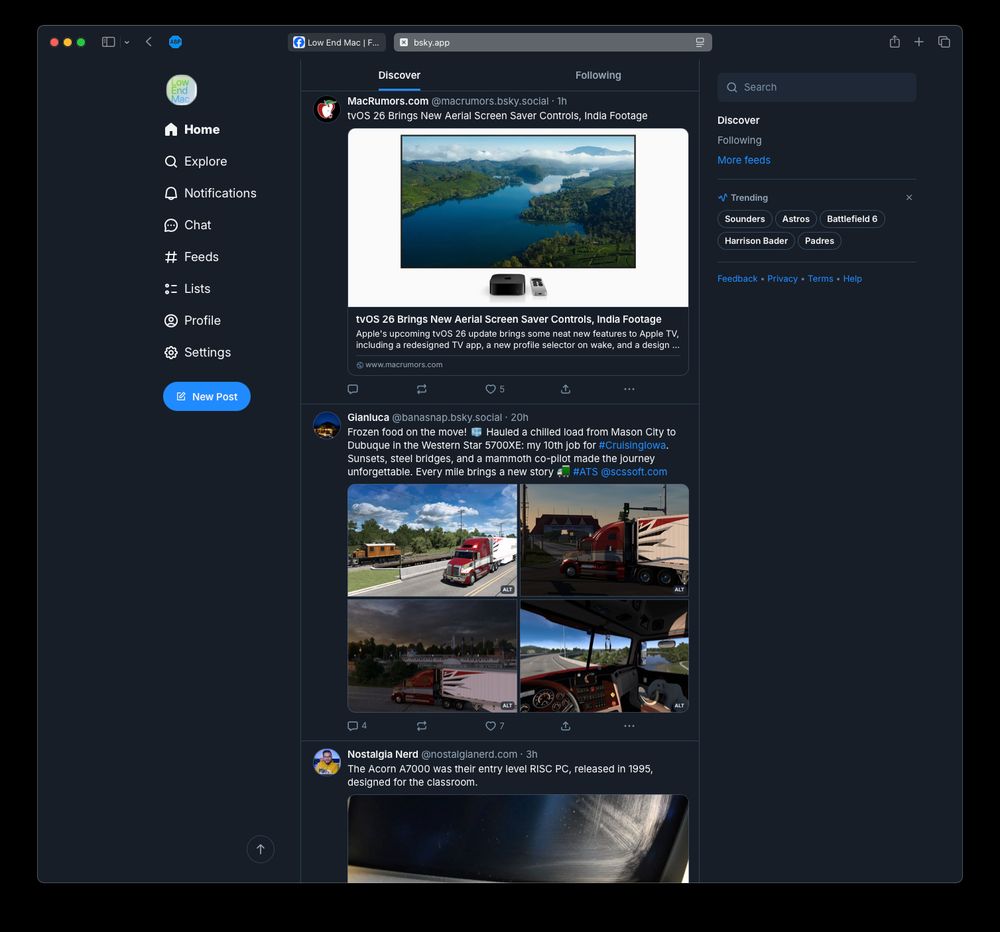The height and width of the screenshot is (932, 1000).
Task: Share the MacRumors post
Action: pos(565,389)
